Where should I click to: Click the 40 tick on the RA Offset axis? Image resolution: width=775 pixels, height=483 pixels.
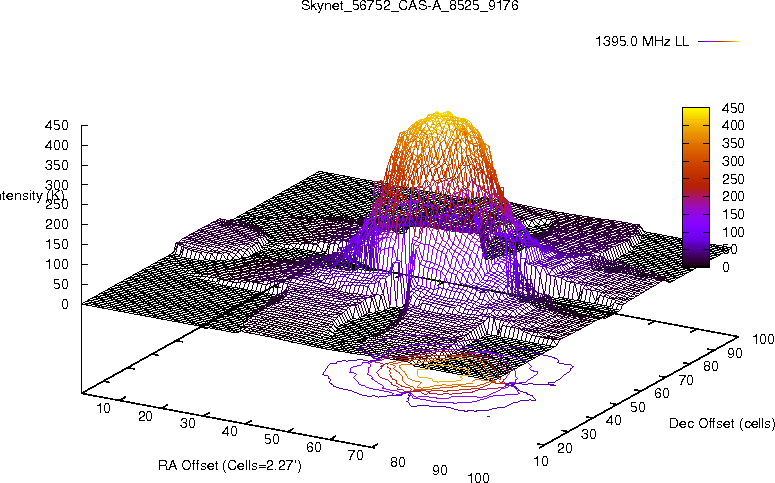pyautogui.click(x=230, y=432)
